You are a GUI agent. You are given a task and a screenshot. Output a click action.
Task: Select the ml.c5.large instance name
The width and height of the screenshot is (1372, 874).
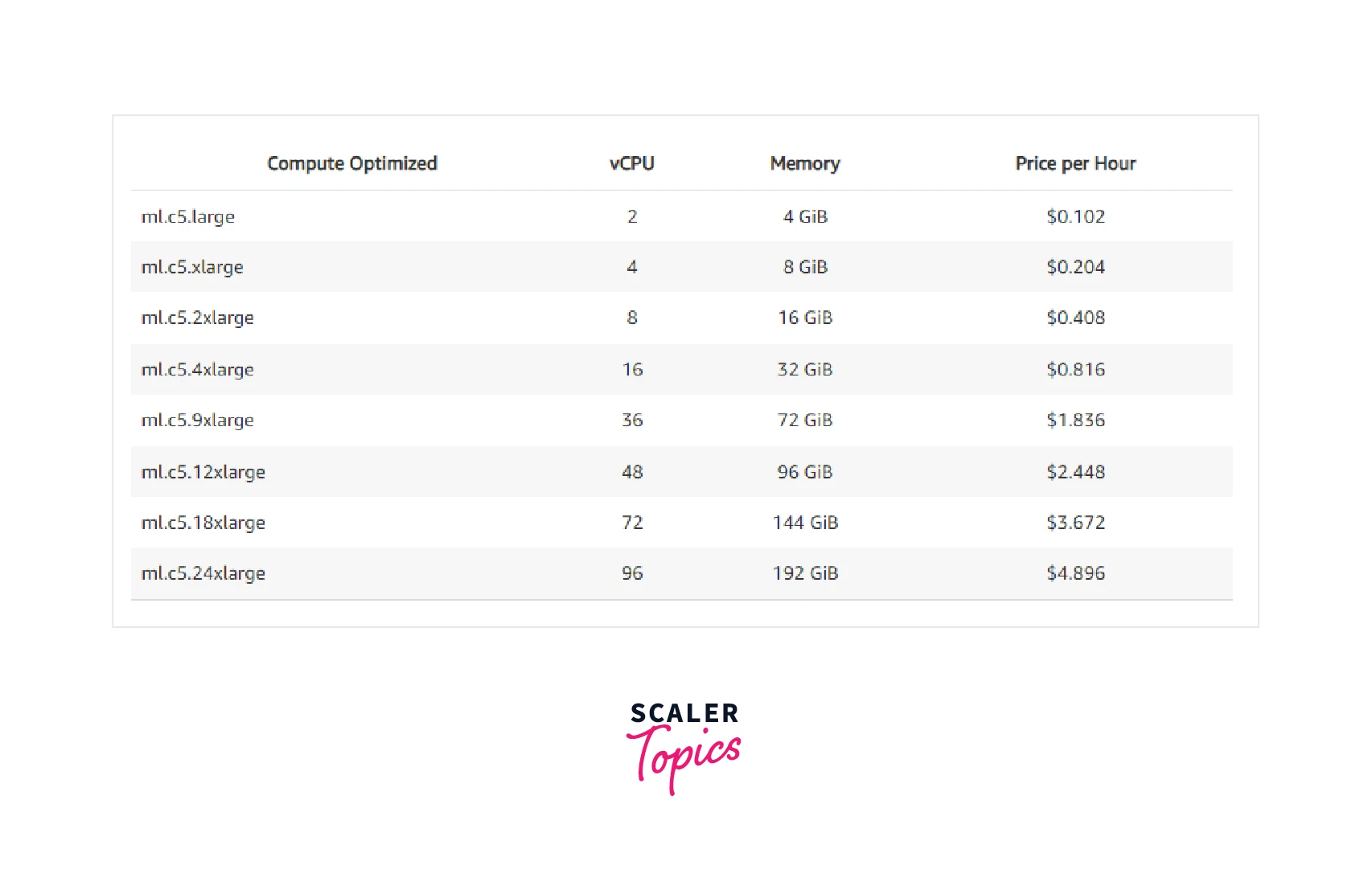tap(188, 217)
